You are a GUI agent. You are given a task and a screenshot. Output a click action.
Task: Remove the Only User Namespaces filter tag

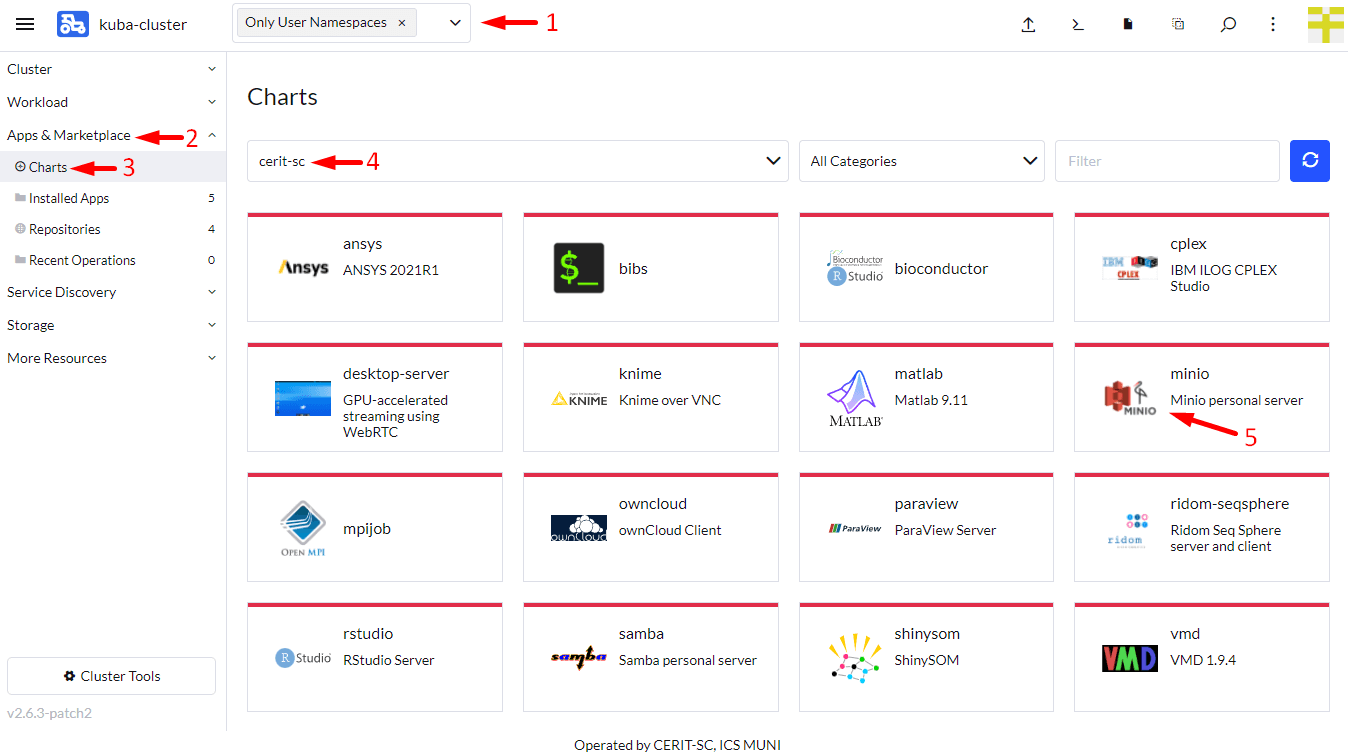(x=402, y=23)
